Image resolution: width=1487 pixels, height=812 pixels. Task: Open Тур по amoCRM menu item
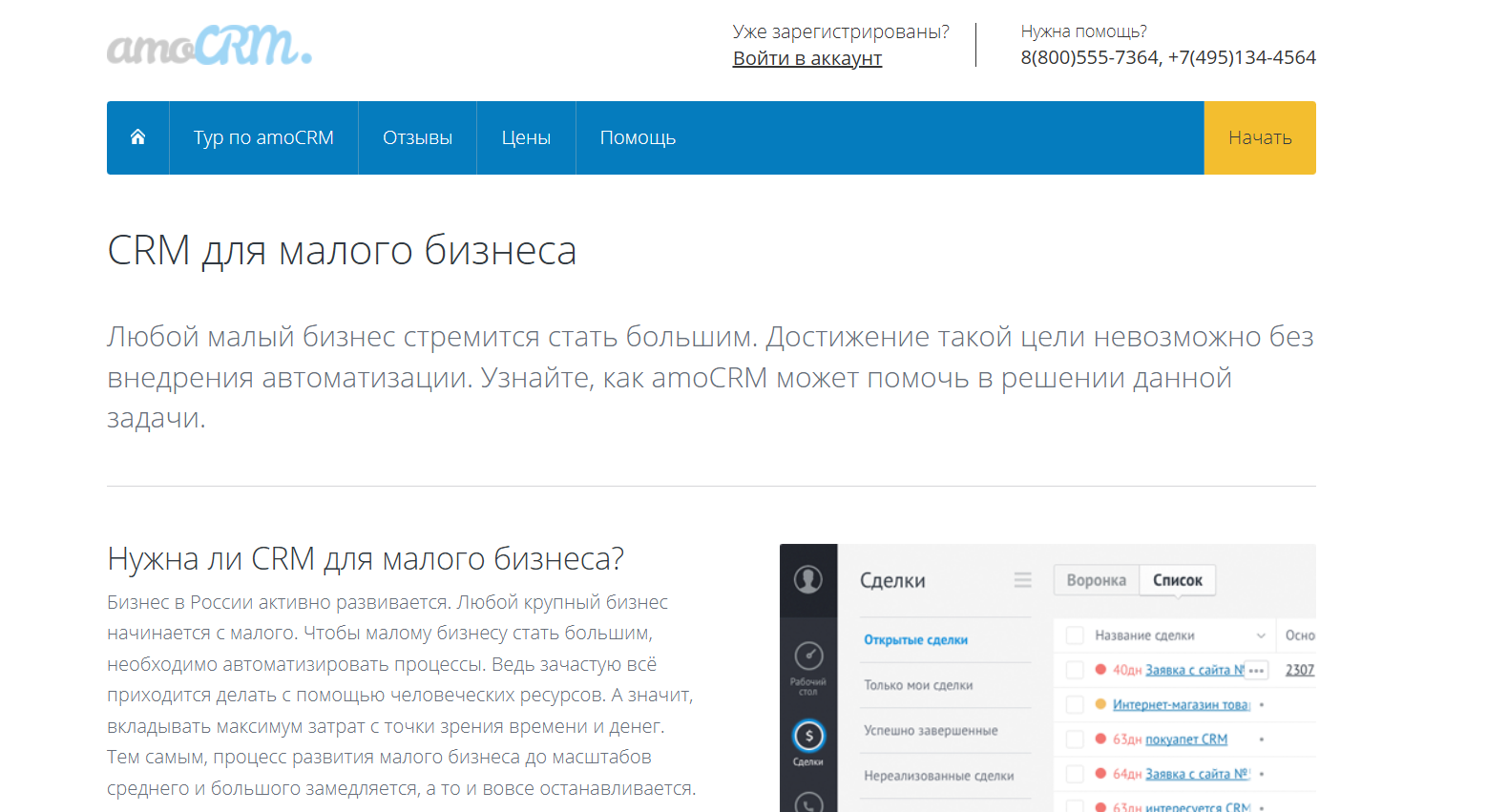[263, 137]
